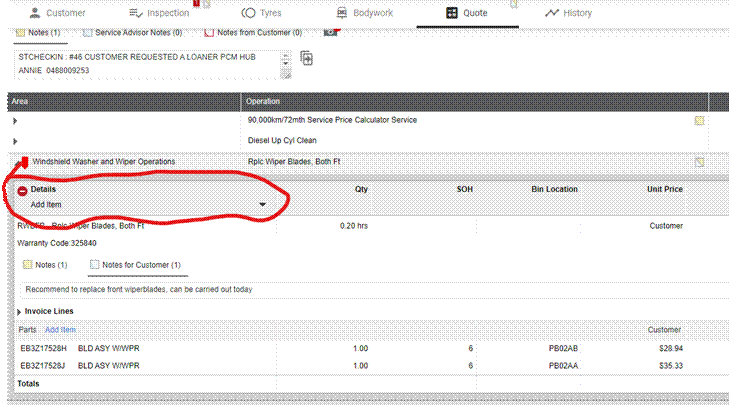Click the Totals row label

[x=28, y=384]
